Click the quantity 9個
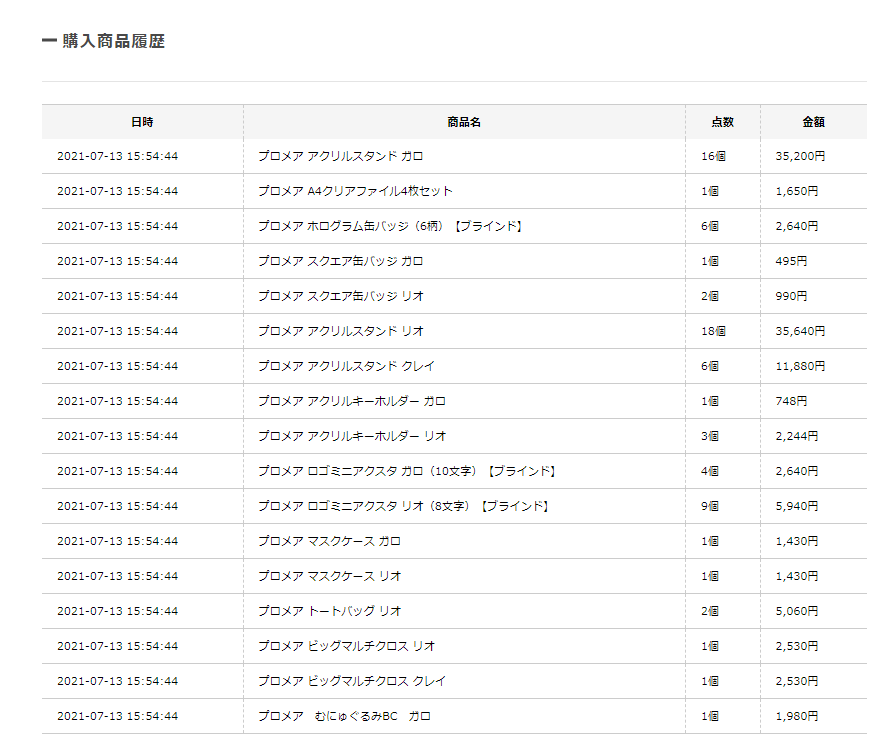 click(x=710, y=506)
